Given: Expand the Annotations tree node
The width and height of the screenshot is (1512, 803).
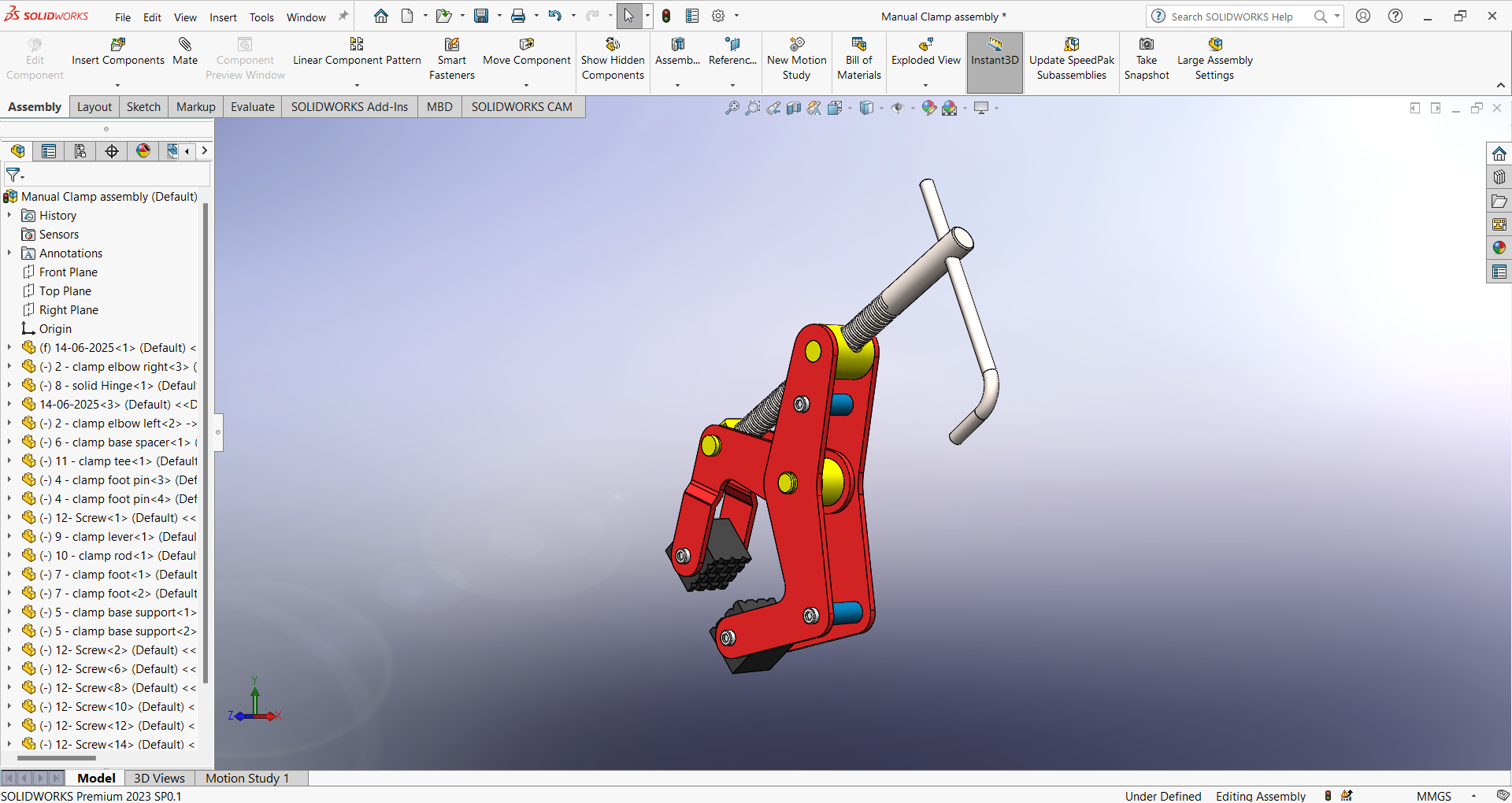Looking at the screenshot, I should tap(9, 253).
